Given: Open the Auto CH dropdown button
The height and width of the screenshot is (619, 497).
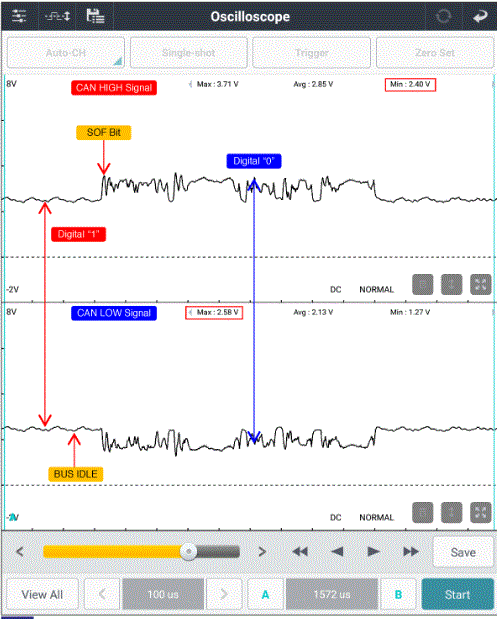Looking at the screenshot, I should click(x=66, y=53).
